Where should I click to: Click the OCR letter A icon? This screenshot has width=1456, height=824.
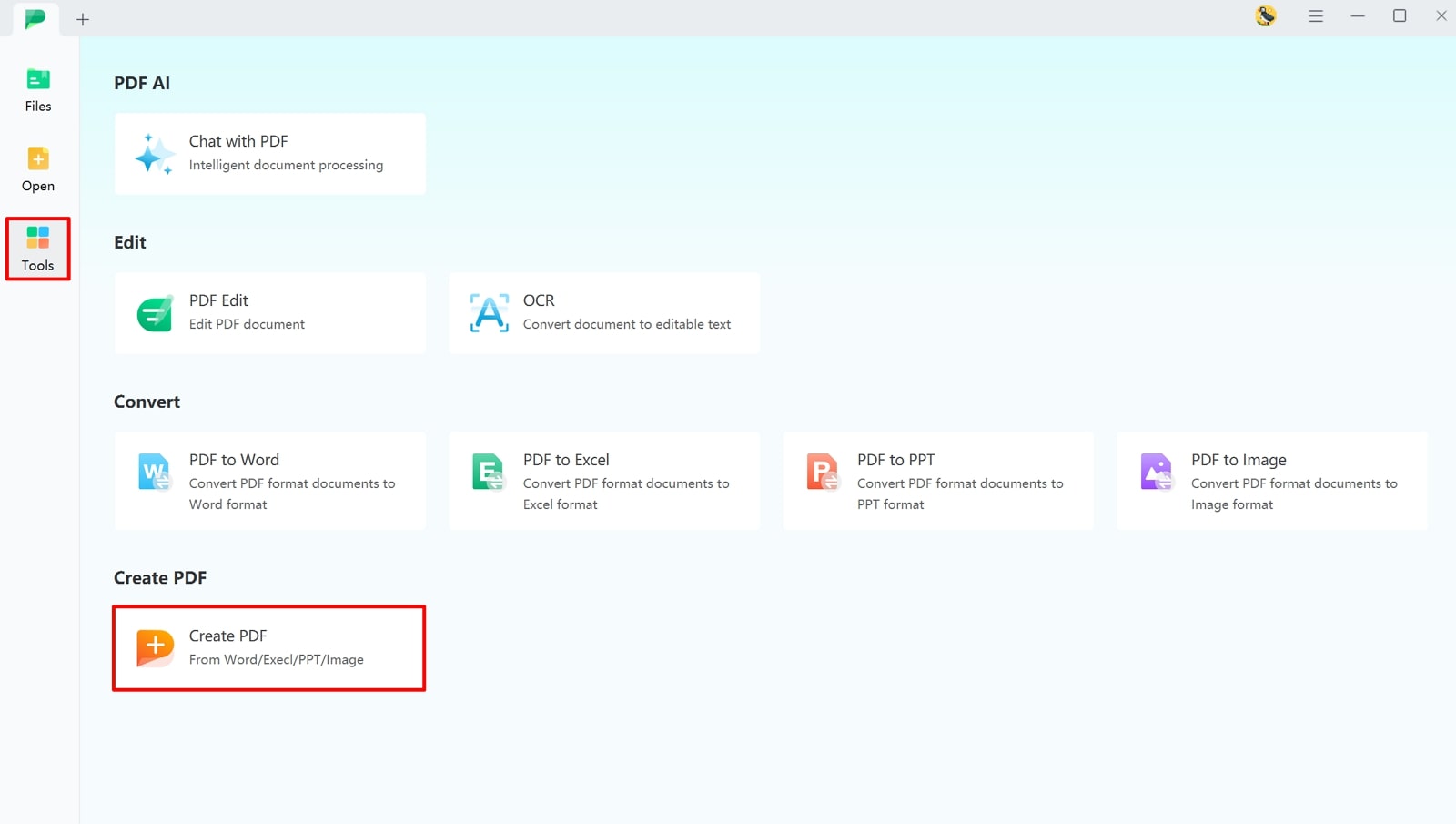[489, 313]
